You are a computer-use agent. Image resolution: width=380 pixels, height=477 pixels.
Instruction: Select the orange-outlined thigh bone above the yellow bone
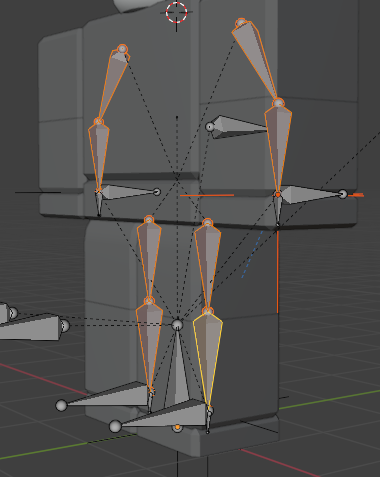208,266
